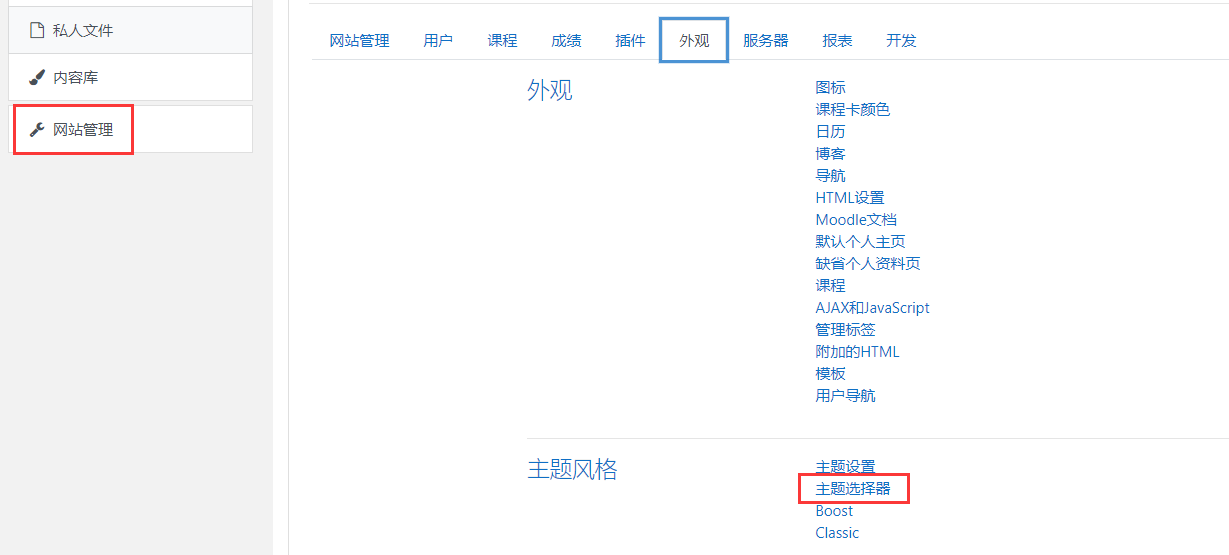This screenshot has width=1229, height=555.
Task: Open the 课程卡颜色 settings link
Action: (x=852, y=110)
